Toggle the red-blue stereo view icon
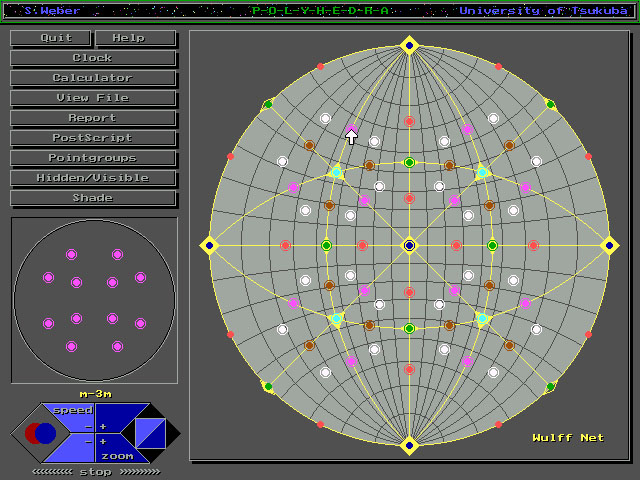 click(40, 433)
